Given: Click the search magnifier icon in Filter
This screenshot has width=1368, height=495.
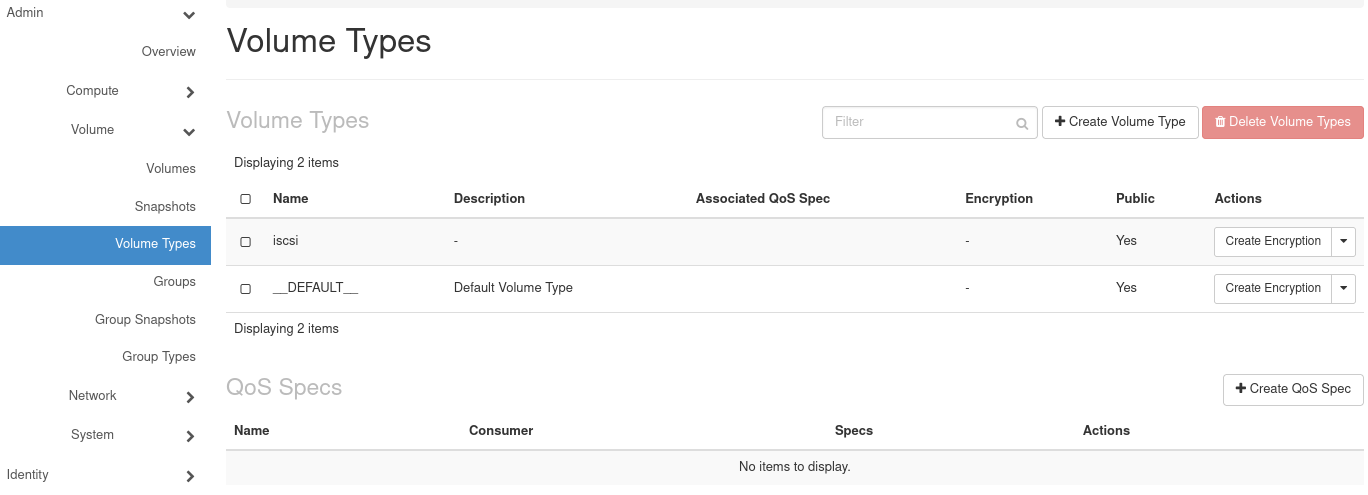Looking at the screenshot, I should (x=1022, y=124).
